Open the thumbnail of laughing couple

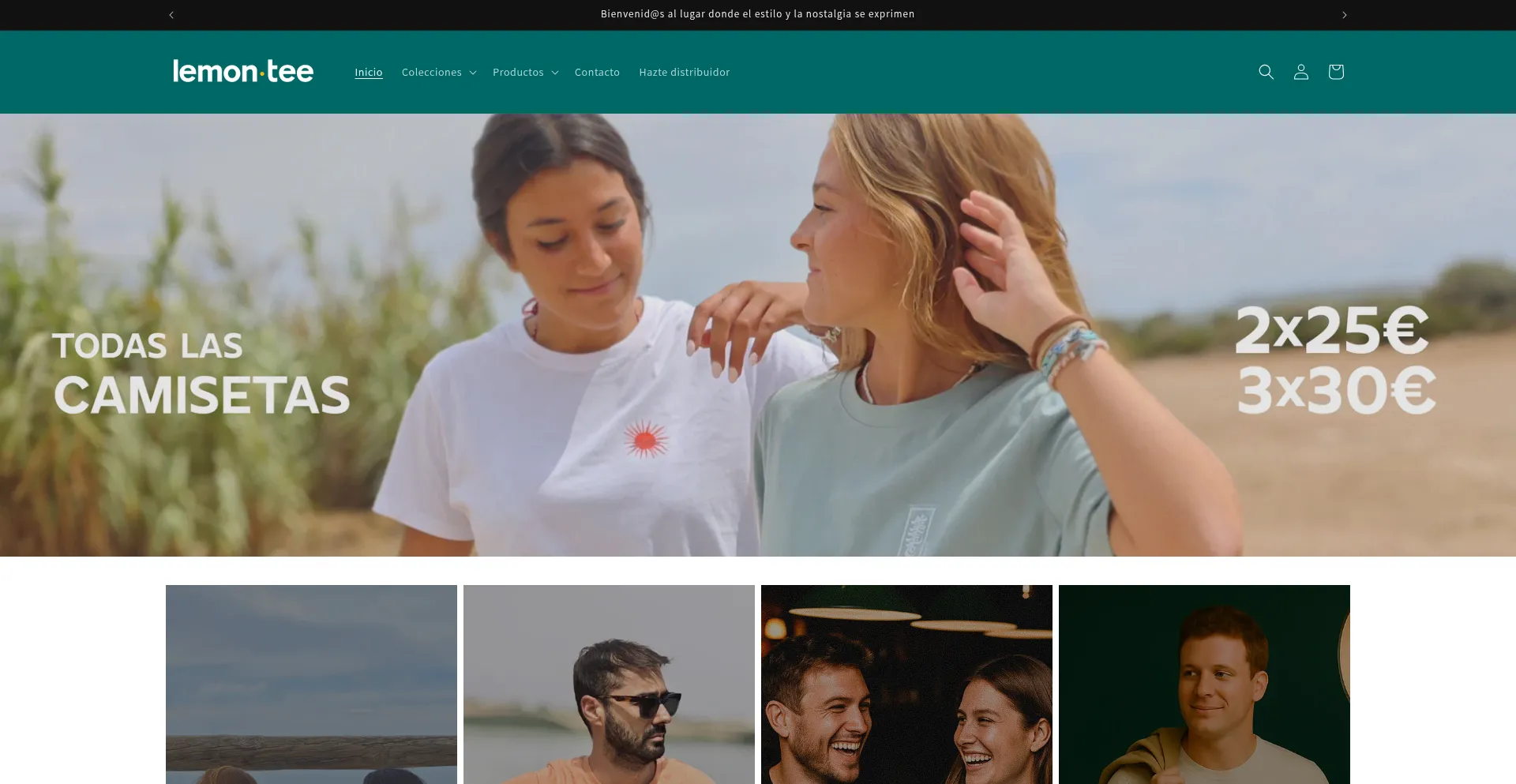coord(906,684)
